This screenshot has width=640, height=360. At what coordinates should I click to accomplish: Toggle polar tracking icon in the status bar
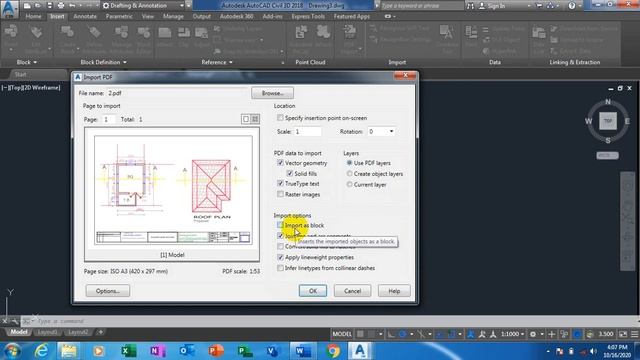click(402, 334)
